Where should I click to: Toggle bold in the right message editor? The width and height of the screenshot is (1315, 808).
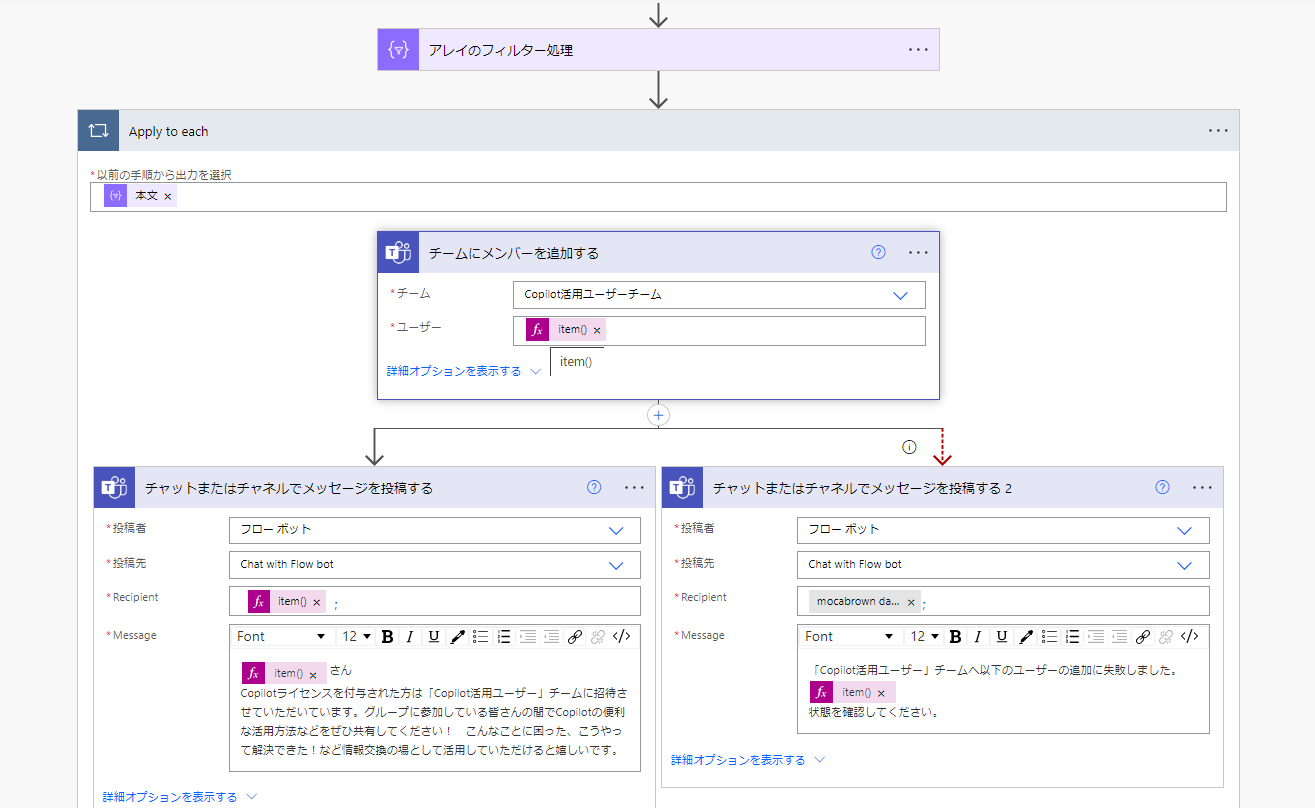[x=955, y=636]
